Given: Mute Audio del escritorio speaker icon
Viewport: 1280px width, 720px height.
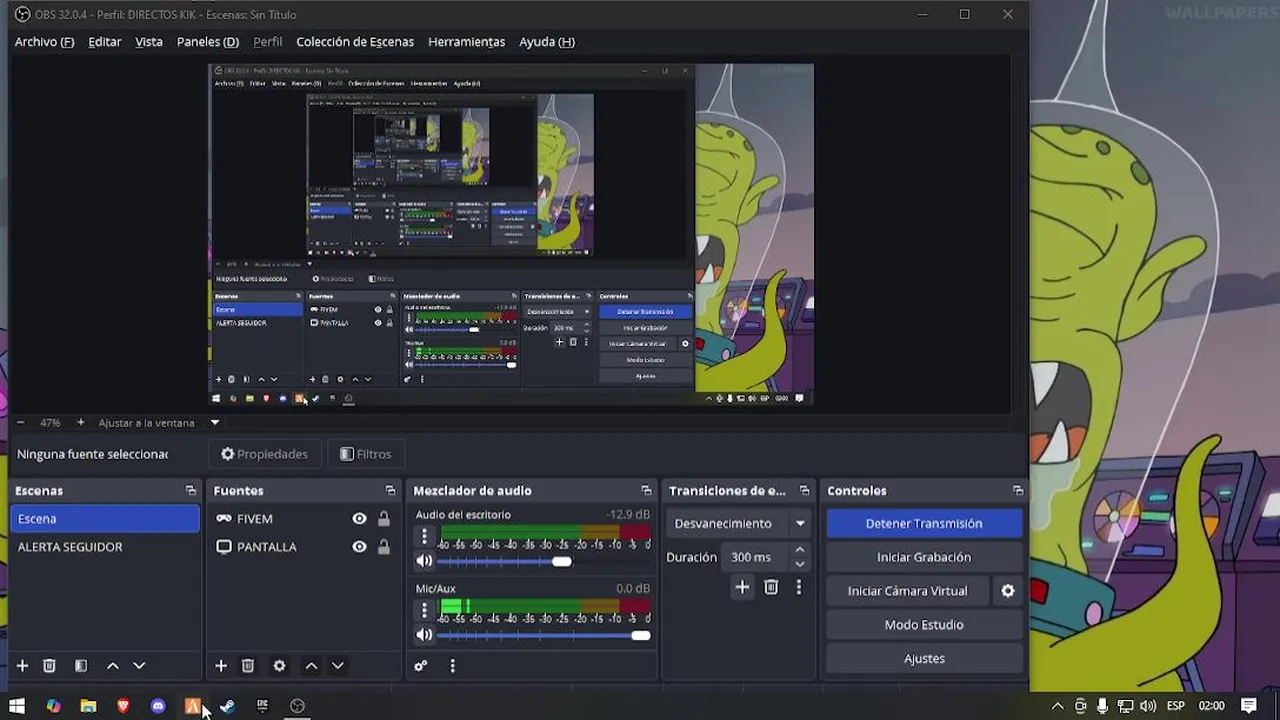Looking at the screenshot, I should [424, 561].
